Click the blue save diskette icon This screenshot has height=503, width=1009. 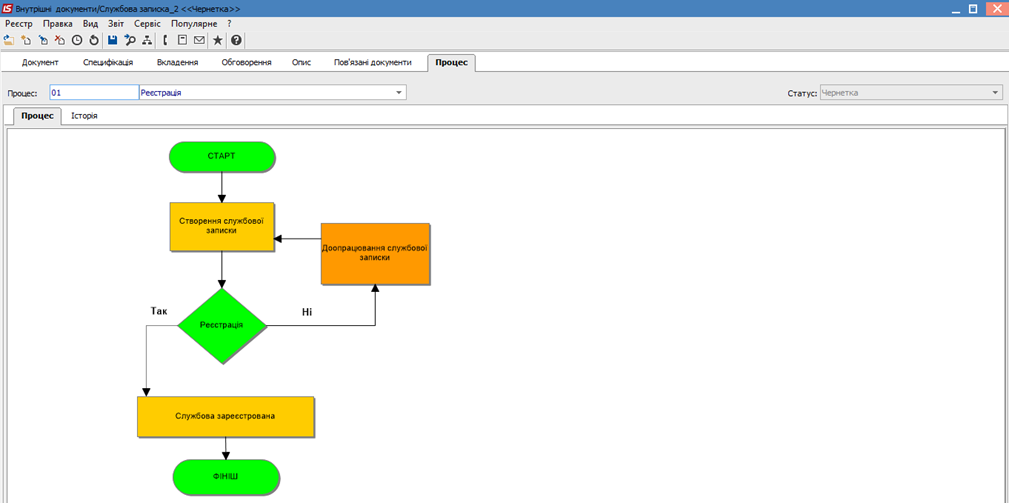(x=113, y=40)
